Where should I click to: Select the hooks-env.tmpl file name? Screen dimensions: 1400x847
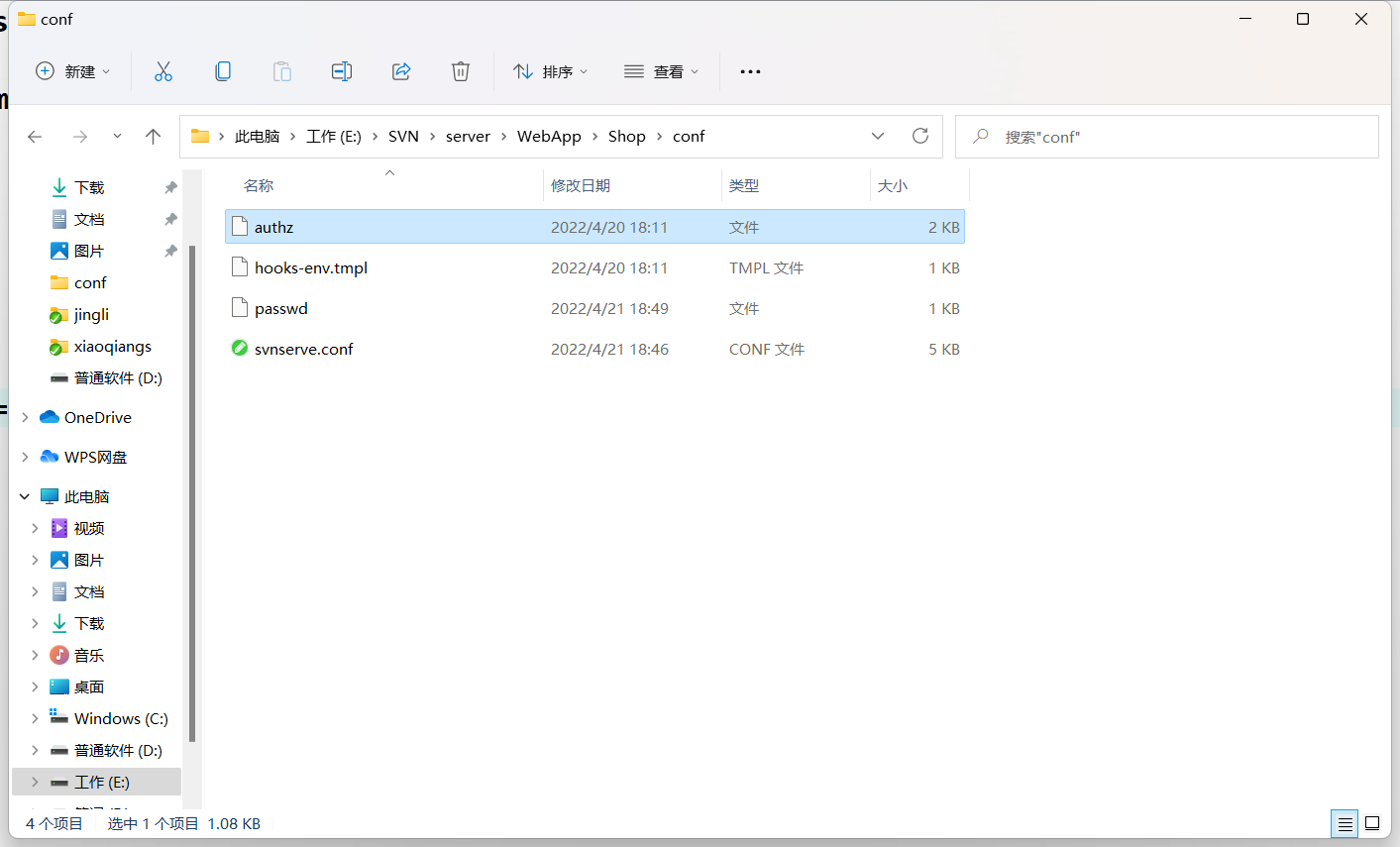pos(311,267)
